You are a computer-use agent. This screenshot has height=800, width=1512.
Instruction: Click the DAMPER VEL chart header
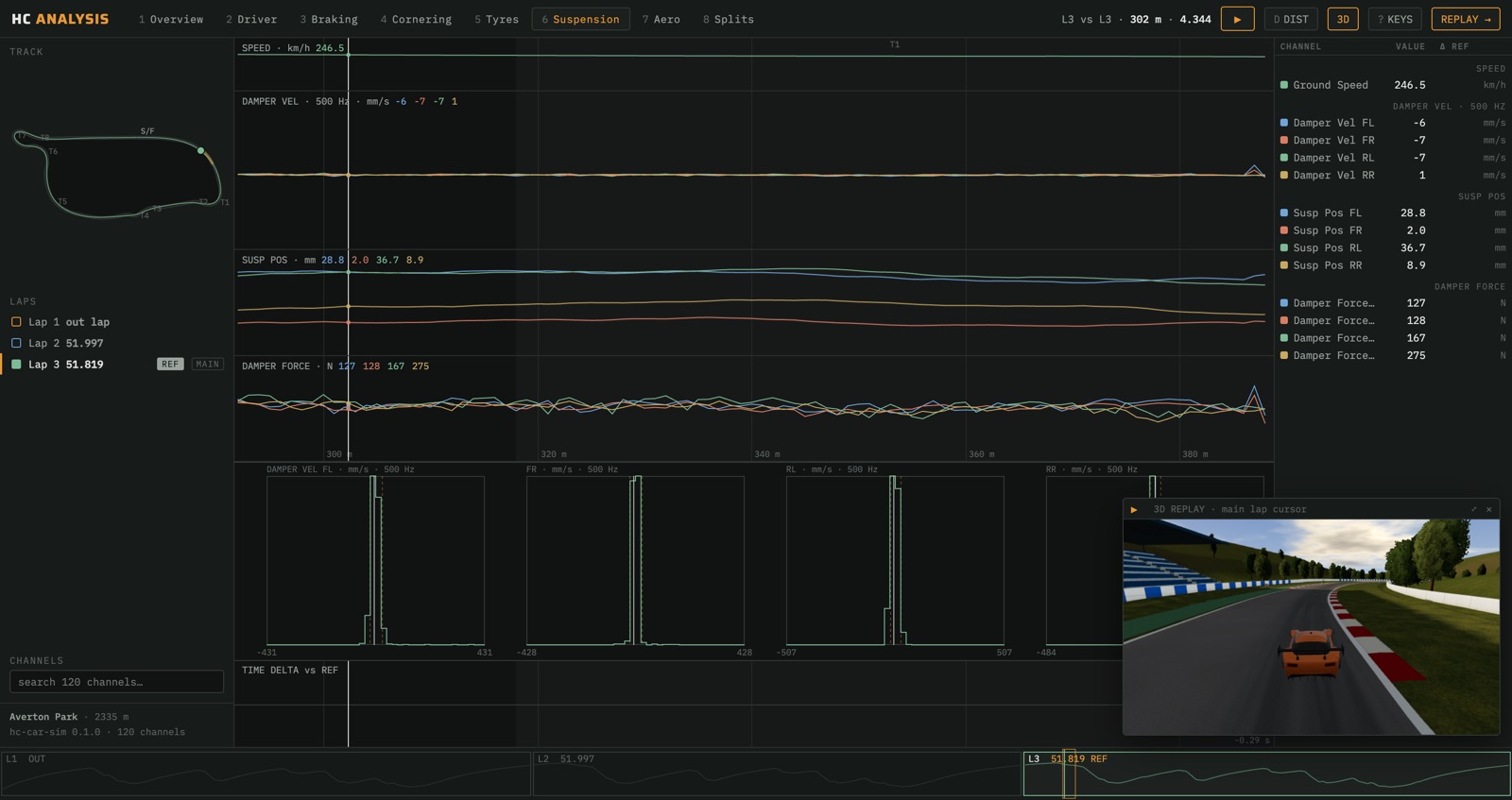pos(349,101)
